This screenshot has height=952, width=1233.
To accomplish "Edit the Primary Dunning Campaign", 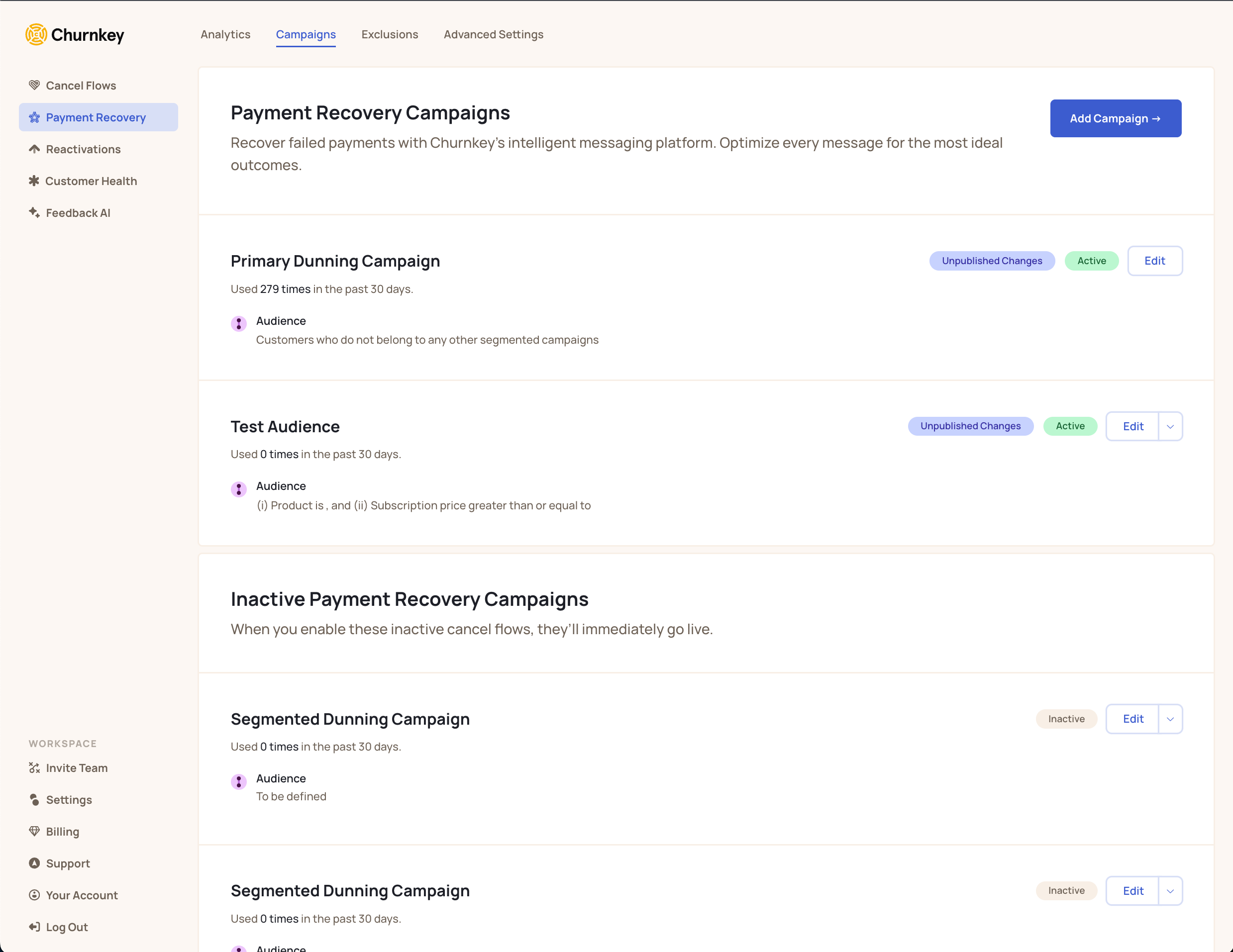I will (1154, 260).
